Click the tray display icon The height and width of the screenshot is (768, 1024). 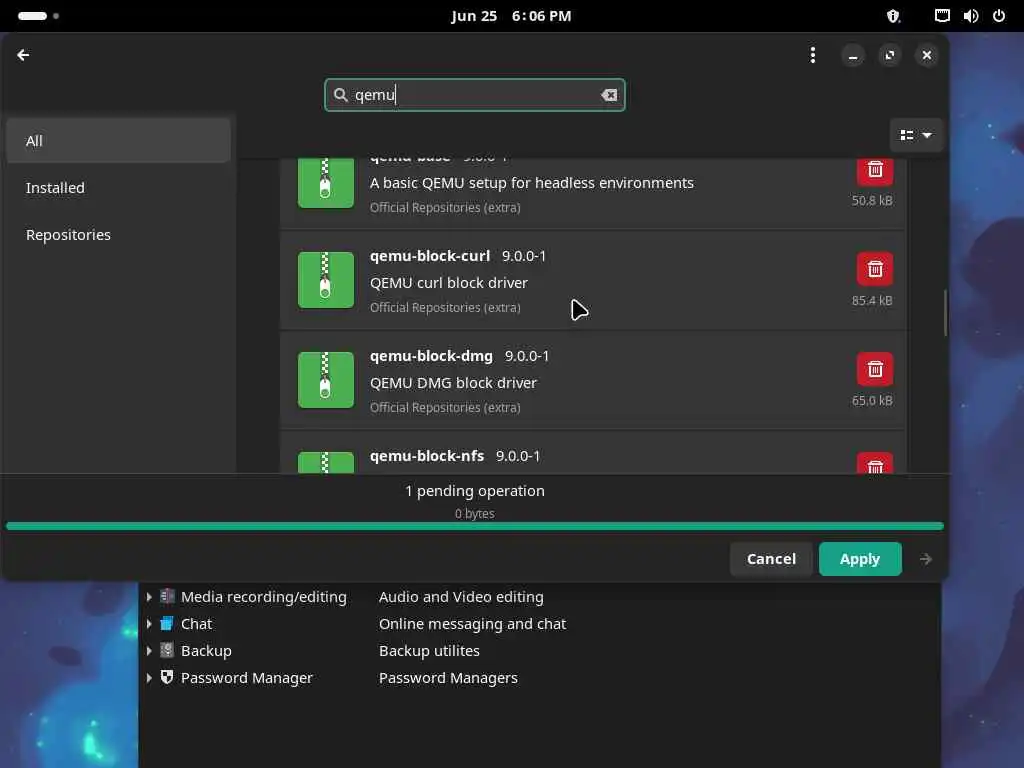pyautogui.click(x=942, y=16)
